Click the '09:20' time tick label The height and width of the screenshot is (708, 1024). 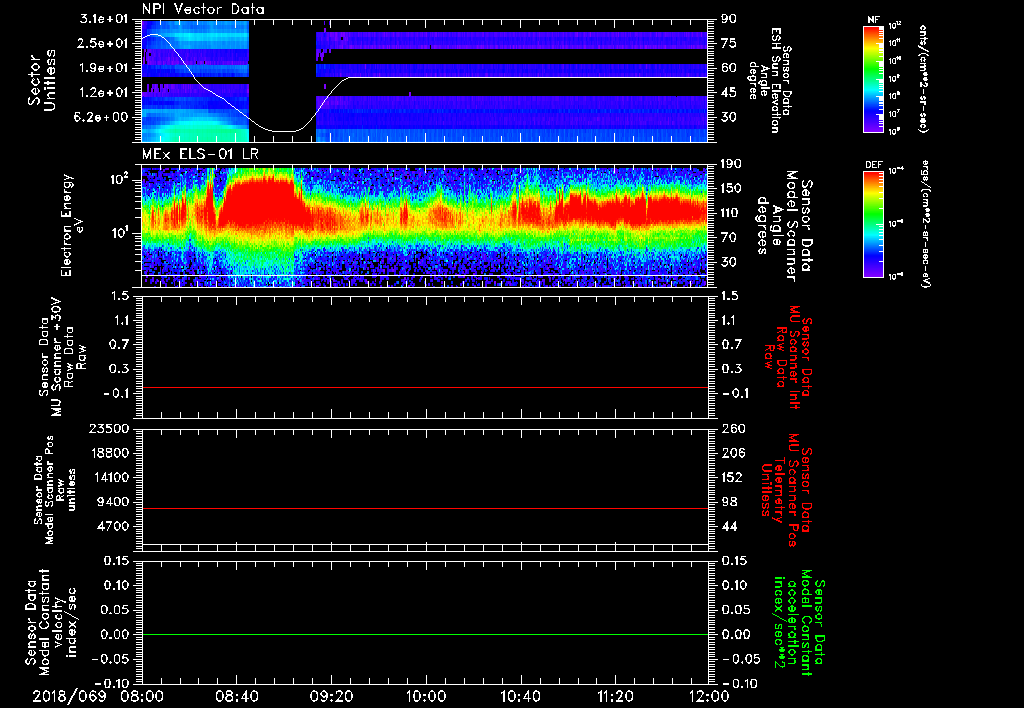tap(332, 696)
